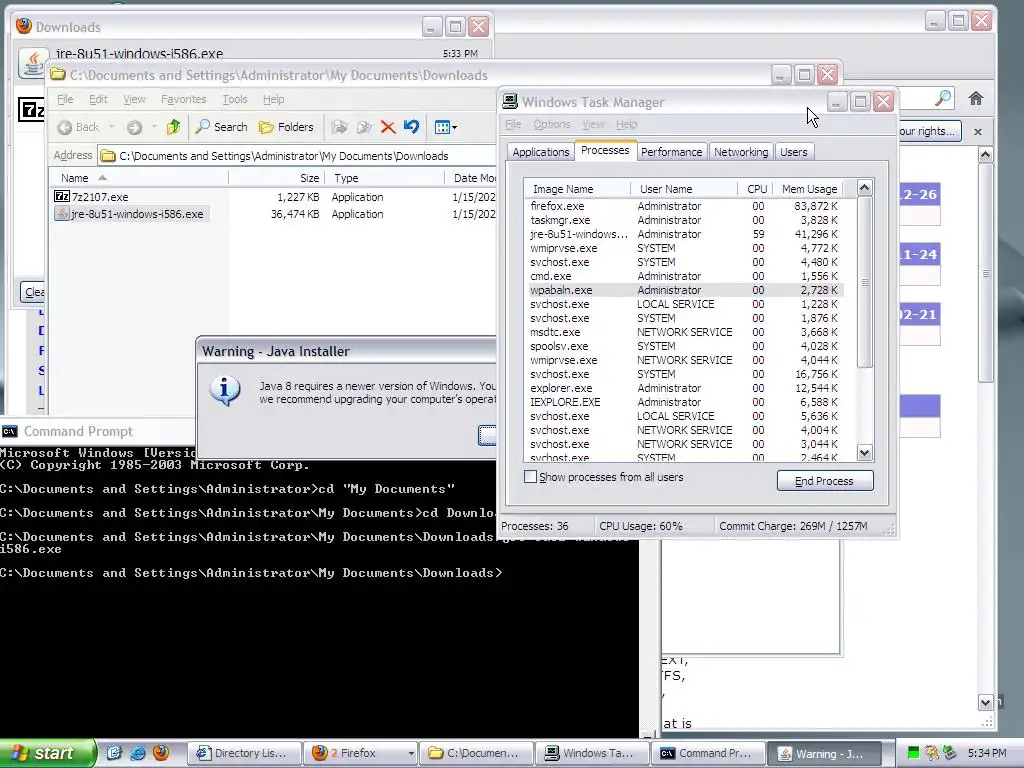The width and height of the screenshot is (1024, 768).
Task: Launch Internet Explorer from quick launch
Action: (x=137, y=753)
